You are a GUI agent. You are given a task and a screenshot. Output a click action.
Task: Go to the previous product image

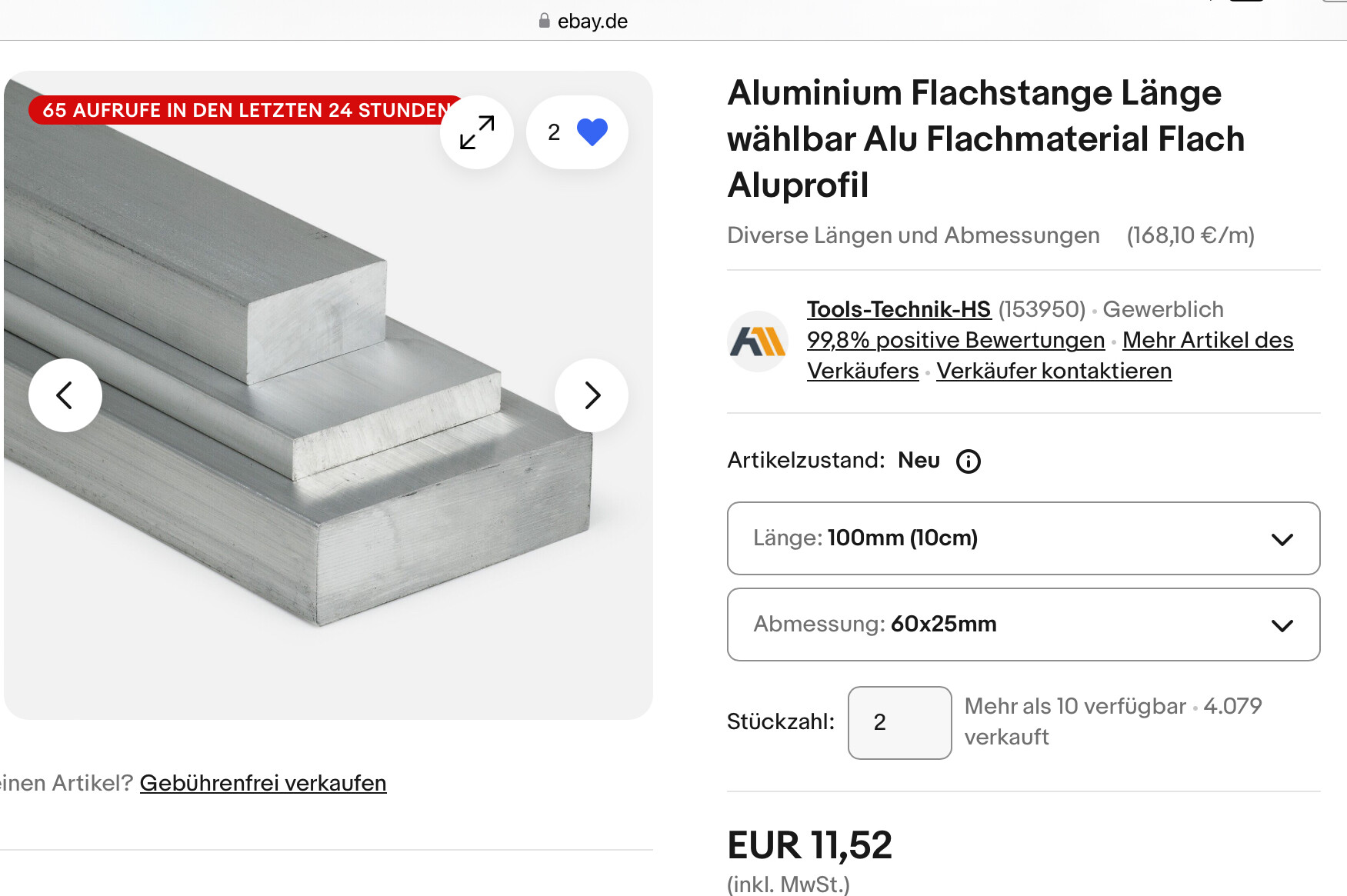pyautogui.click(x=65, y=395)
